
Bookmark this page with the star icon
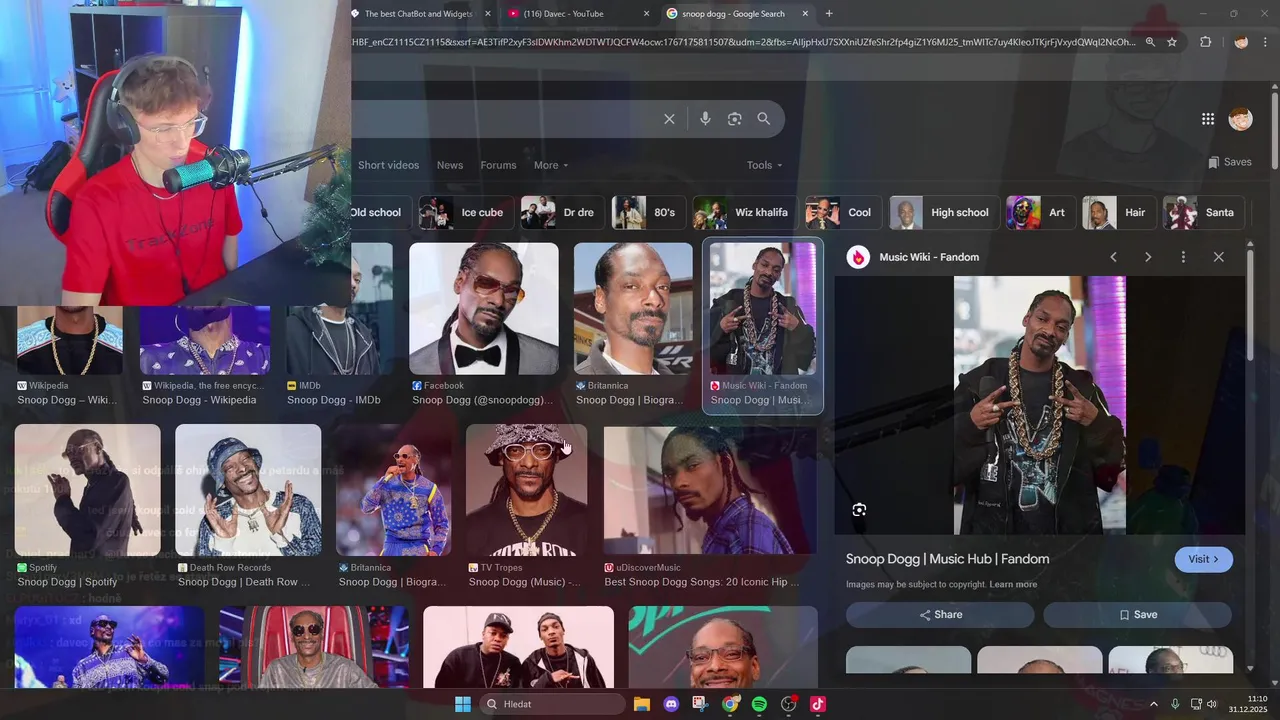click(1172, 42)
